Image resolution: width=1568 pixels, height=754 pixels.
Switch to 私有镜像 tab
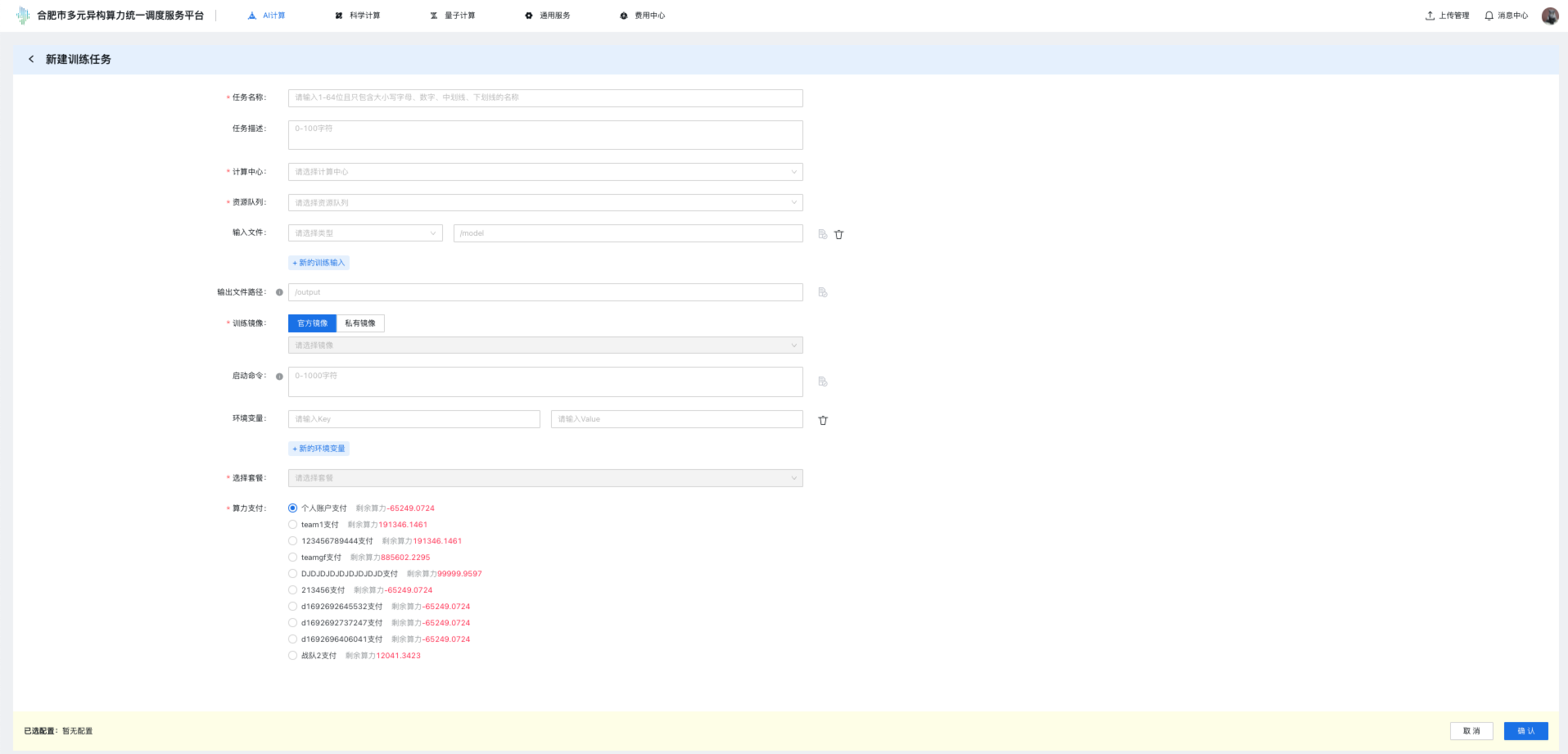click(360, 323)
